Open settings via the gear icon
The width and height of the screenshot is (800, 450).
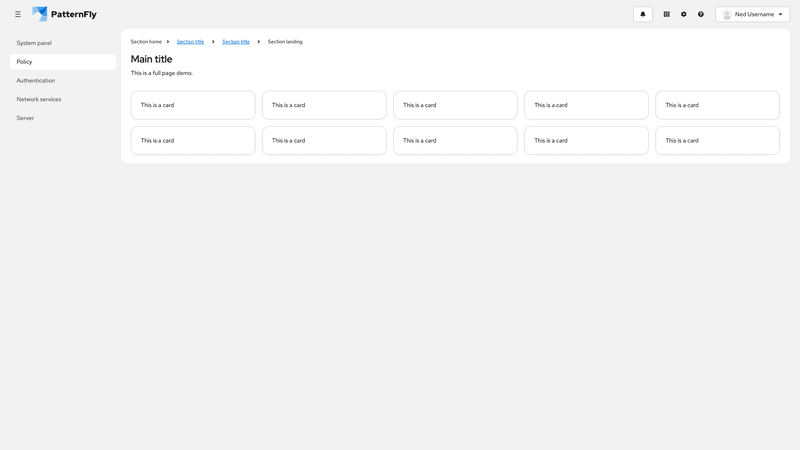coord(684,14)
